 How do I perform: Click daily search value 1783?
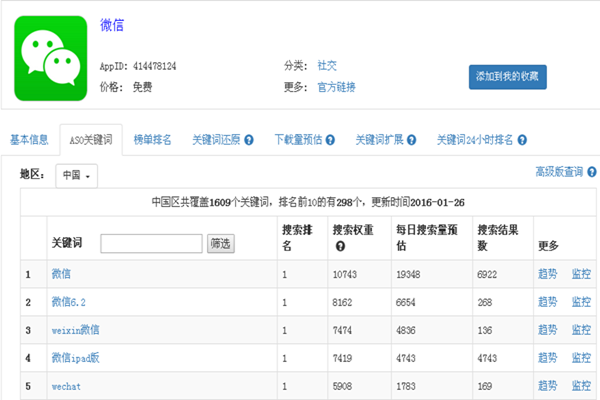pyautogui.click(x=406, y=386)
